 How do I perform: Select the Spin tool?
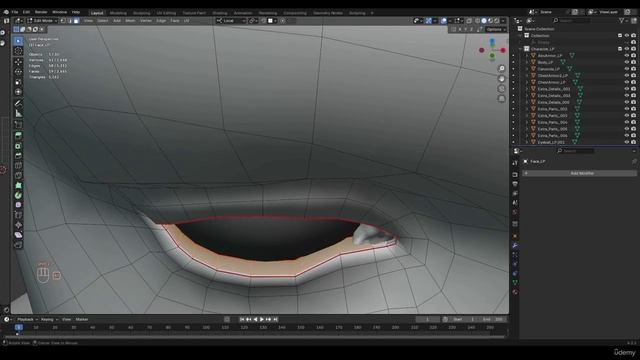point(18,195)
